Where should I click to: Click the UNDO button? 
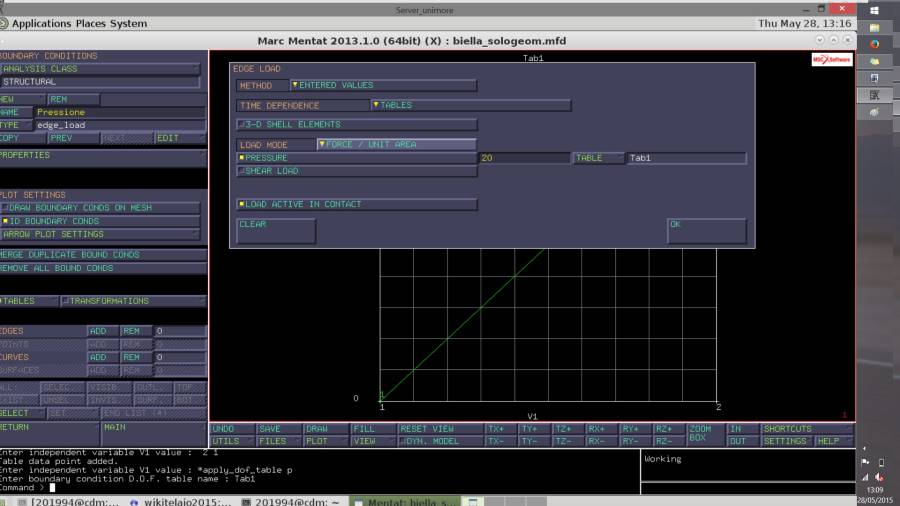(232, 429)
